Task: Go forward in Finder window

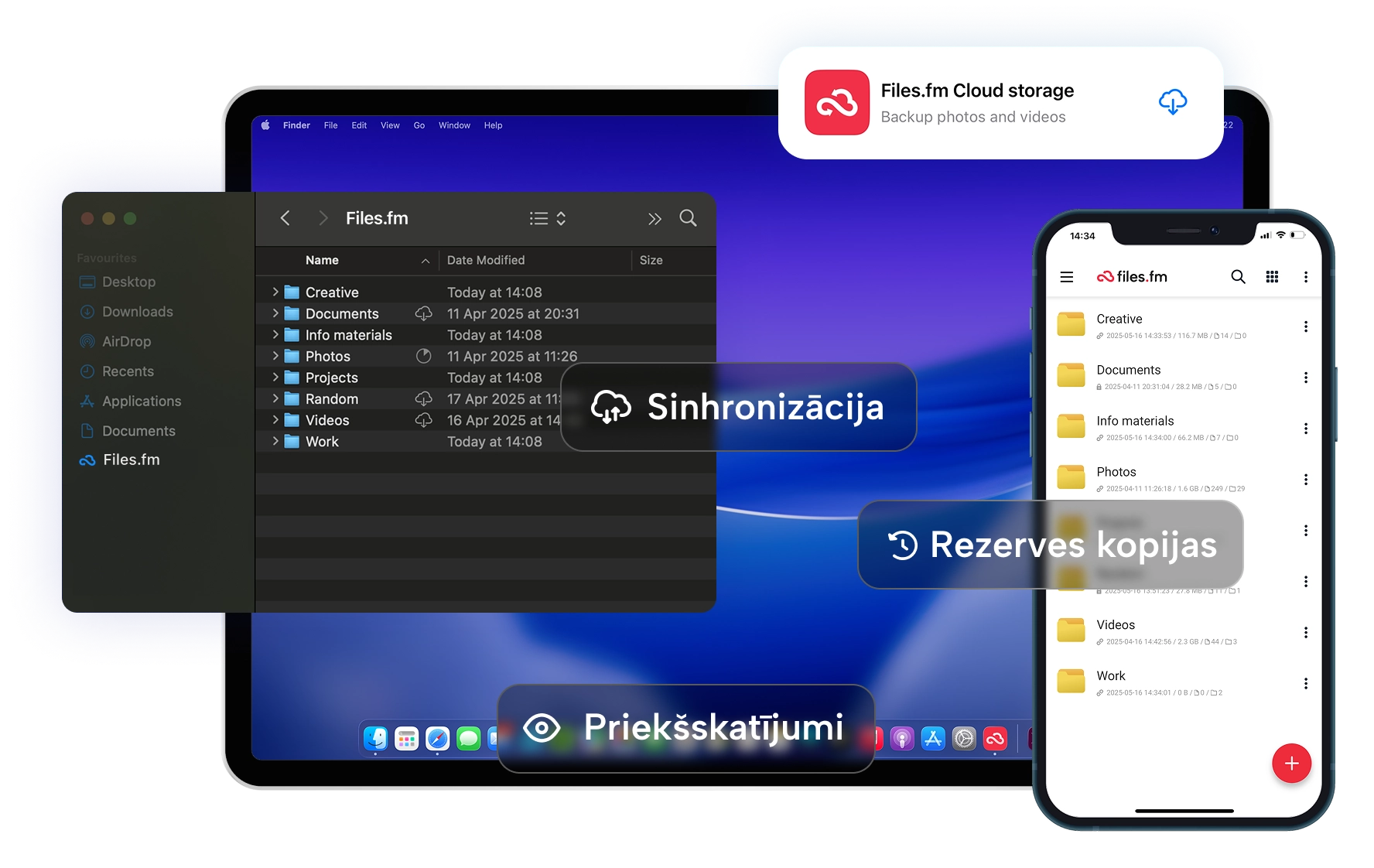Action: (x=323, y=218)
